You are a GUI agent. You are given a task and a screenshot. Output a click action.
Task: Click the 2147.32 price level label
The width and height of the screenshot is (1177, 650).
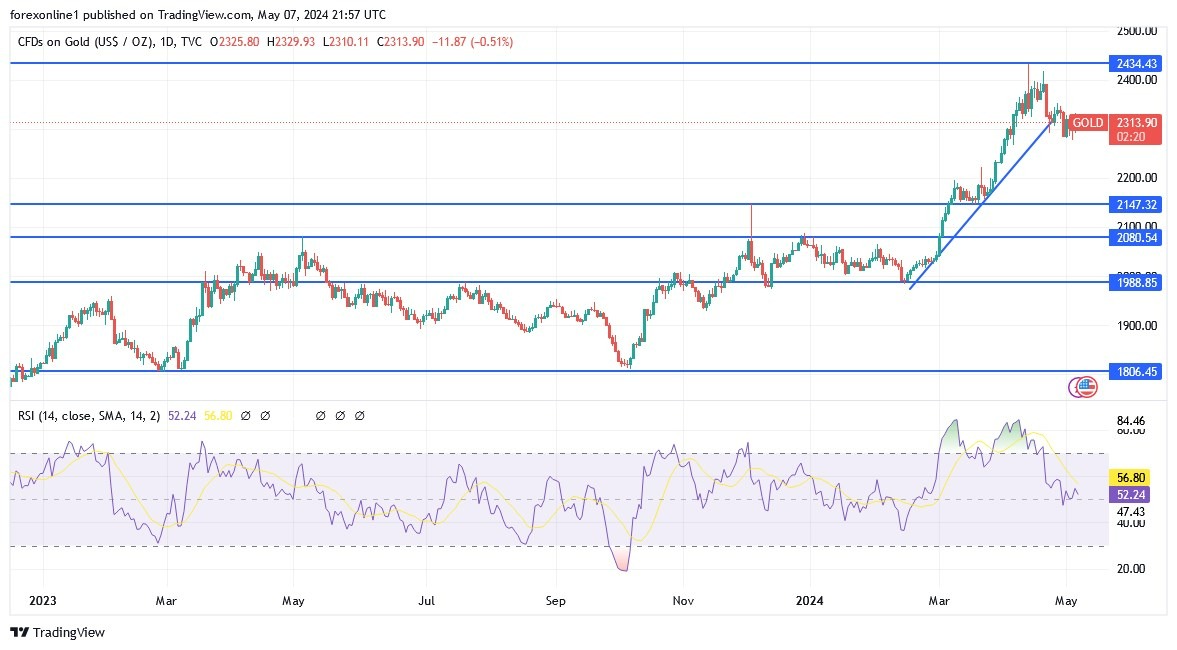tap(1137, 204)
